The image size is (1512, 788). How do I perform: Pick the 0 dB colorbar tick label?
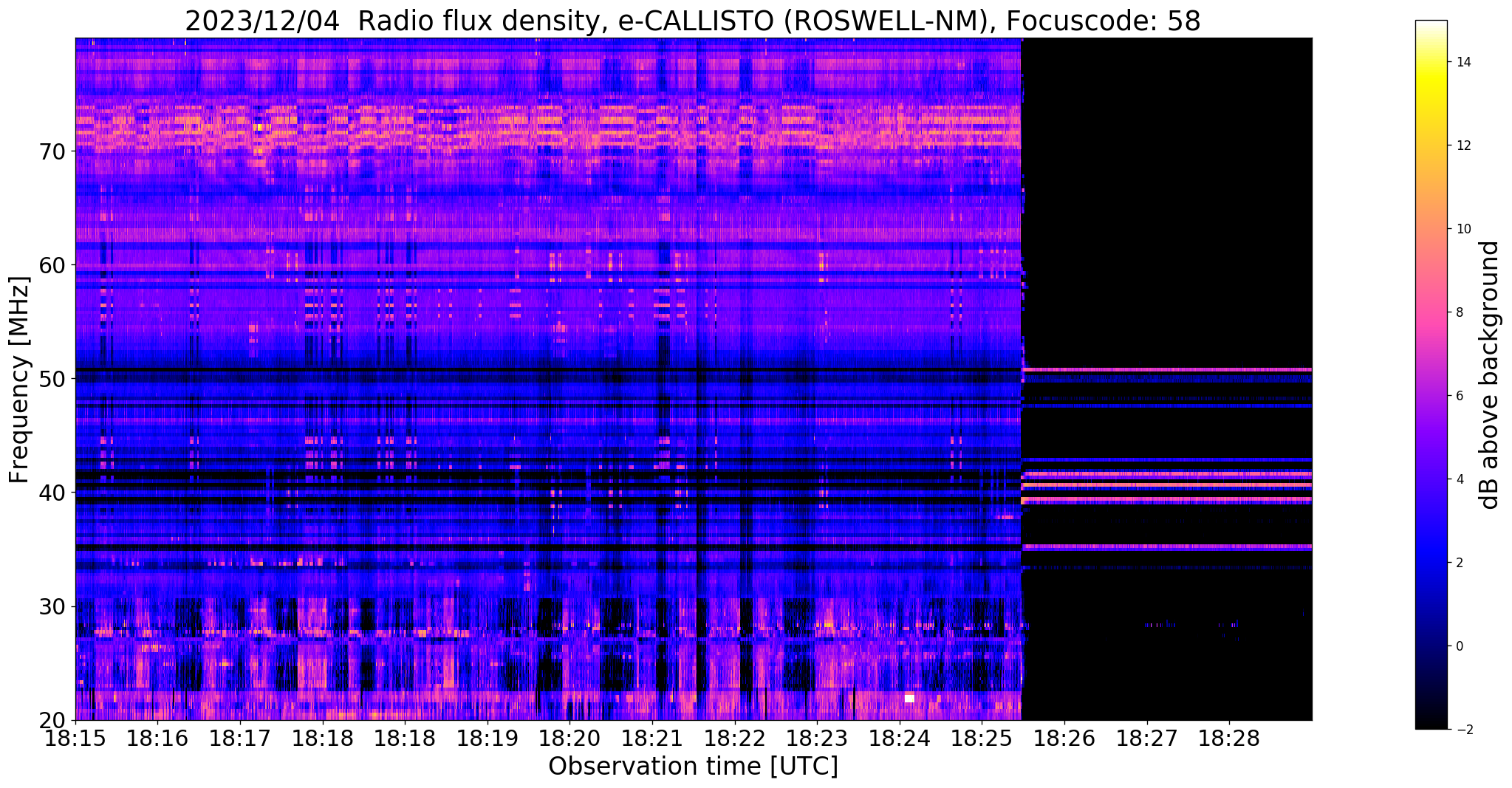(1460, 646)
